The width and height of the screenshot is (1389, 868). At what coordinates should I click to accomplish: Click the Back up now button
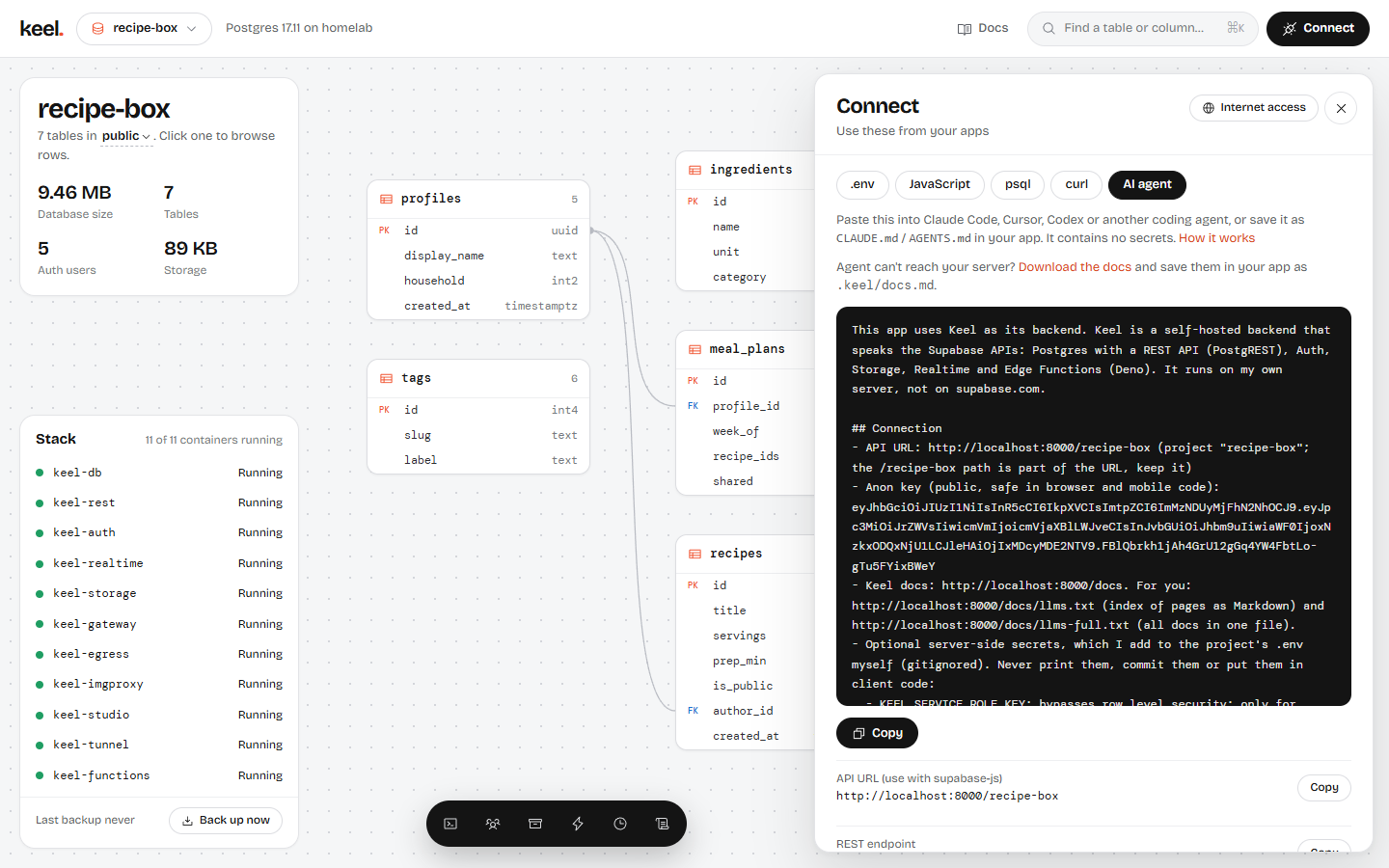[226, 821]
